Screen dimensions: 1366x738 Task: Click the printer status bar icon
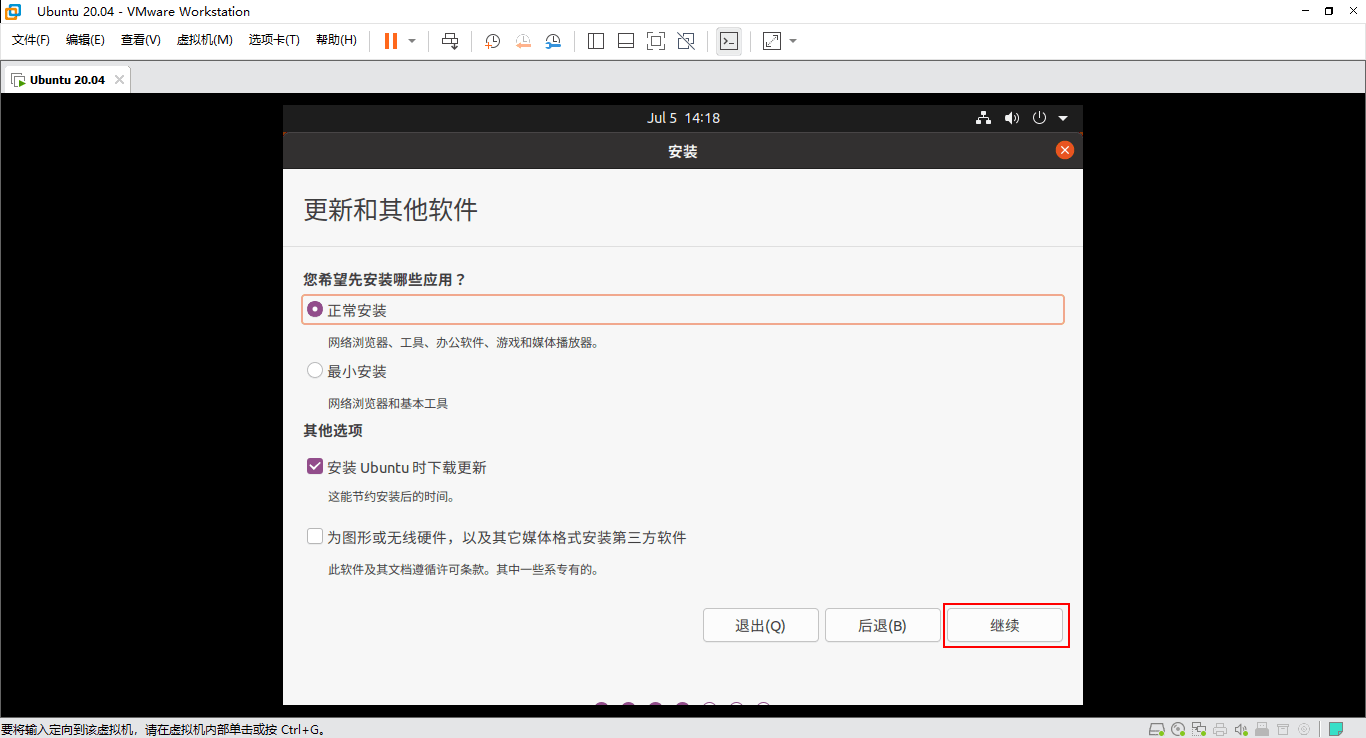pos(1220,729)
